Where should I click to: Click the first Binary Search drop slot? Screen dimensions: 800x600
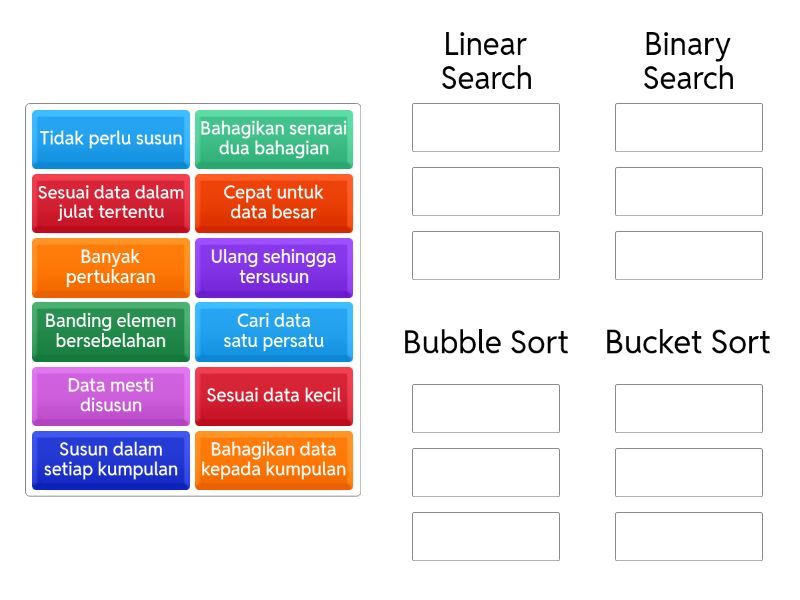point(689,128)
